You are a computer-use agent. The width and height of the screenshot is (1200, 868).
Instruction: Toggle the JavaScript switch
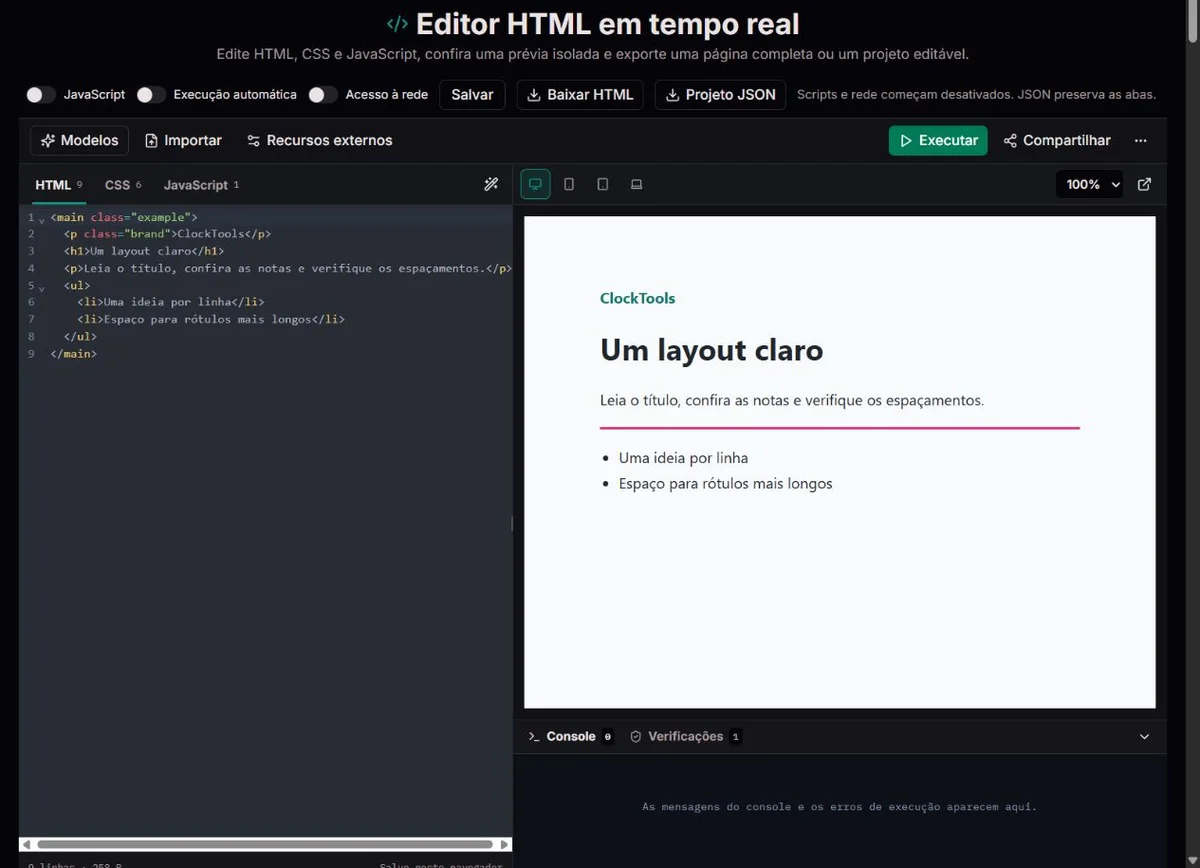click(x=41, y=95)
